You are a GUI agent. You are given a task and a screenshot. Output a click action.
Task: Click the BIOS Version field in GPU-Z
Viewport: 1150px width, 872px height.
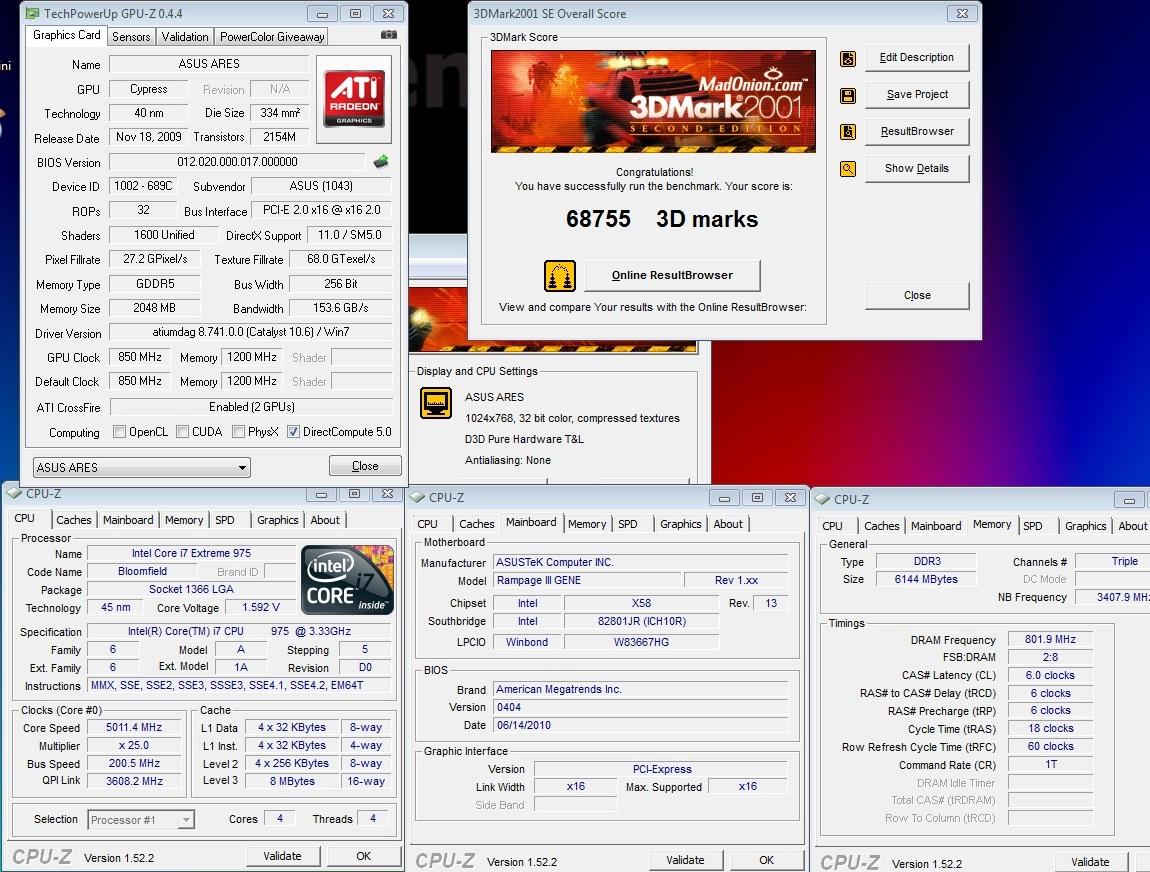pos(237,162)
